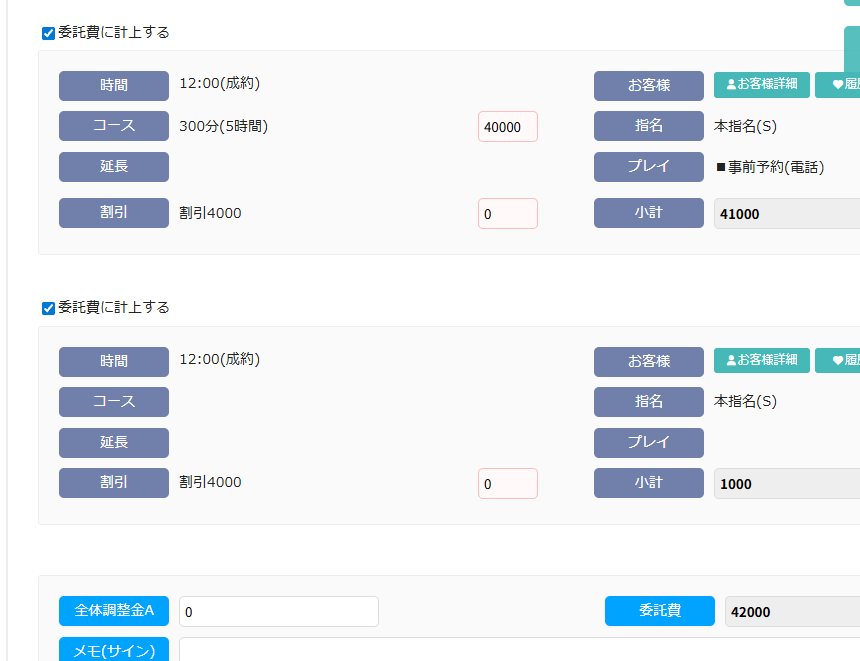Viewport: 860px width, 661px height.
Task: Click the second section's プレイ label
Action: click(x=649, y=442)
